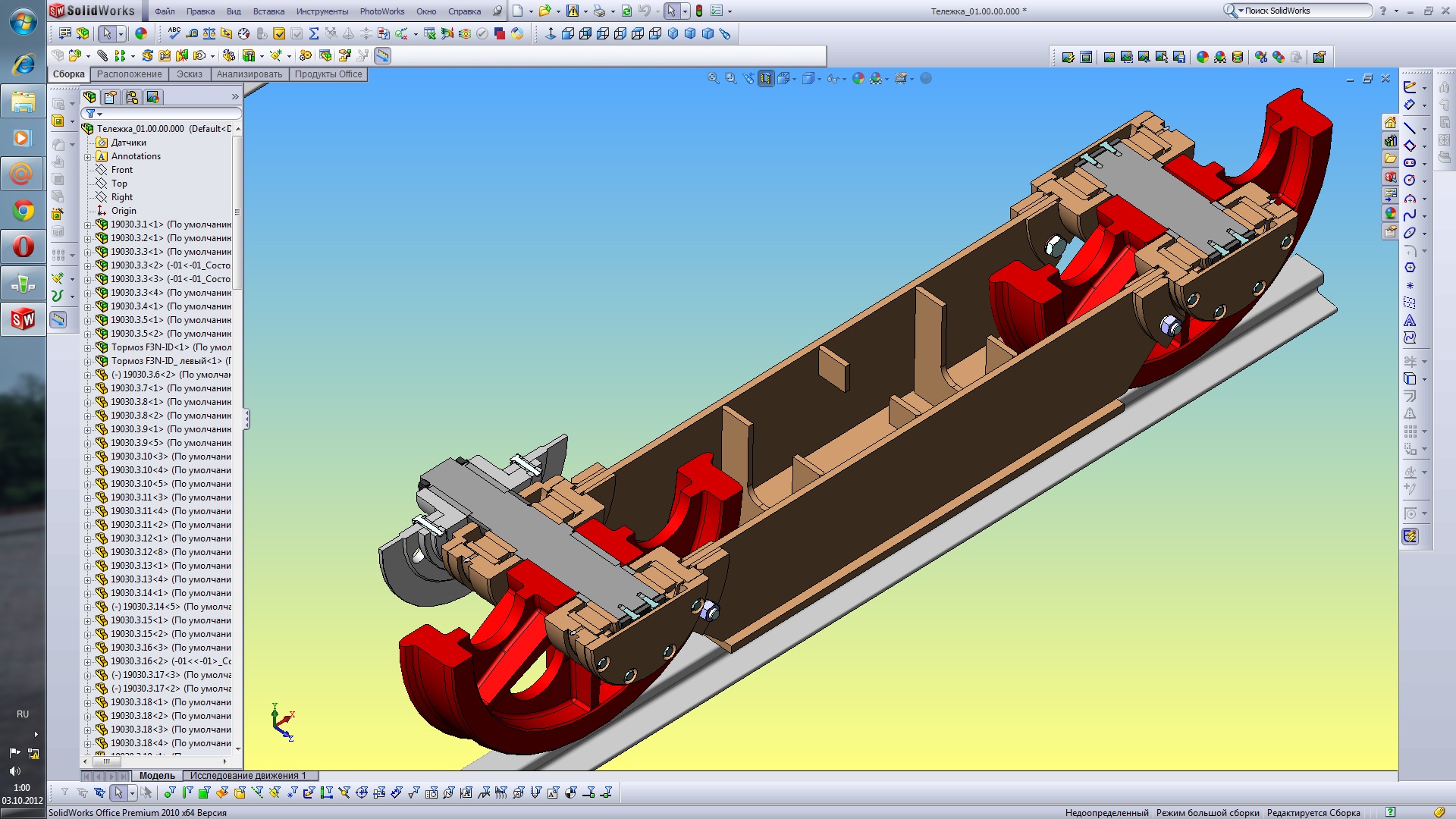Toggle the selected ruler icon in assembly toolbar

pos(382,55)
